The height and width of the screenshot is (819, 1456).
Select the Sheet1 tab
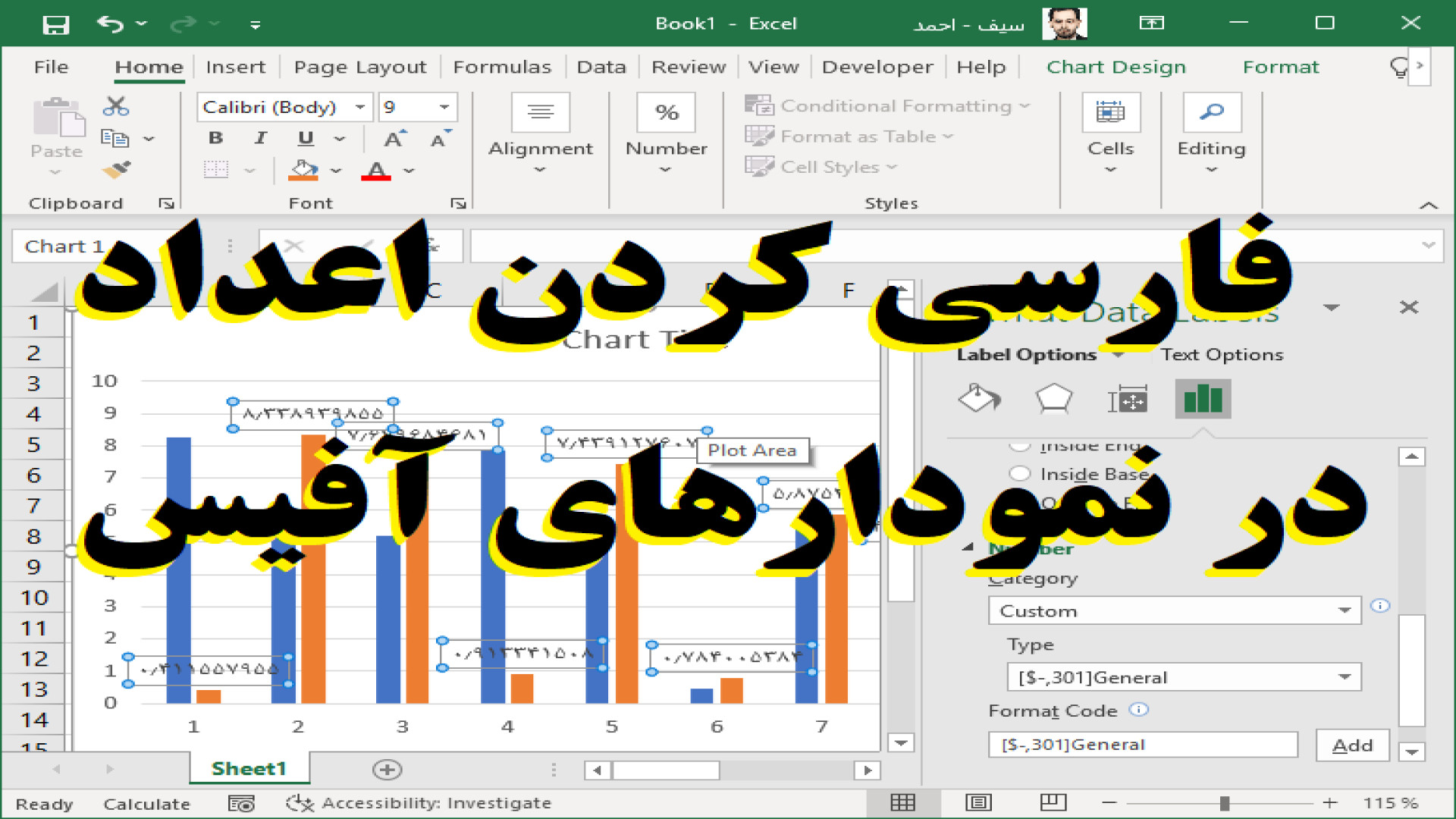249,769
